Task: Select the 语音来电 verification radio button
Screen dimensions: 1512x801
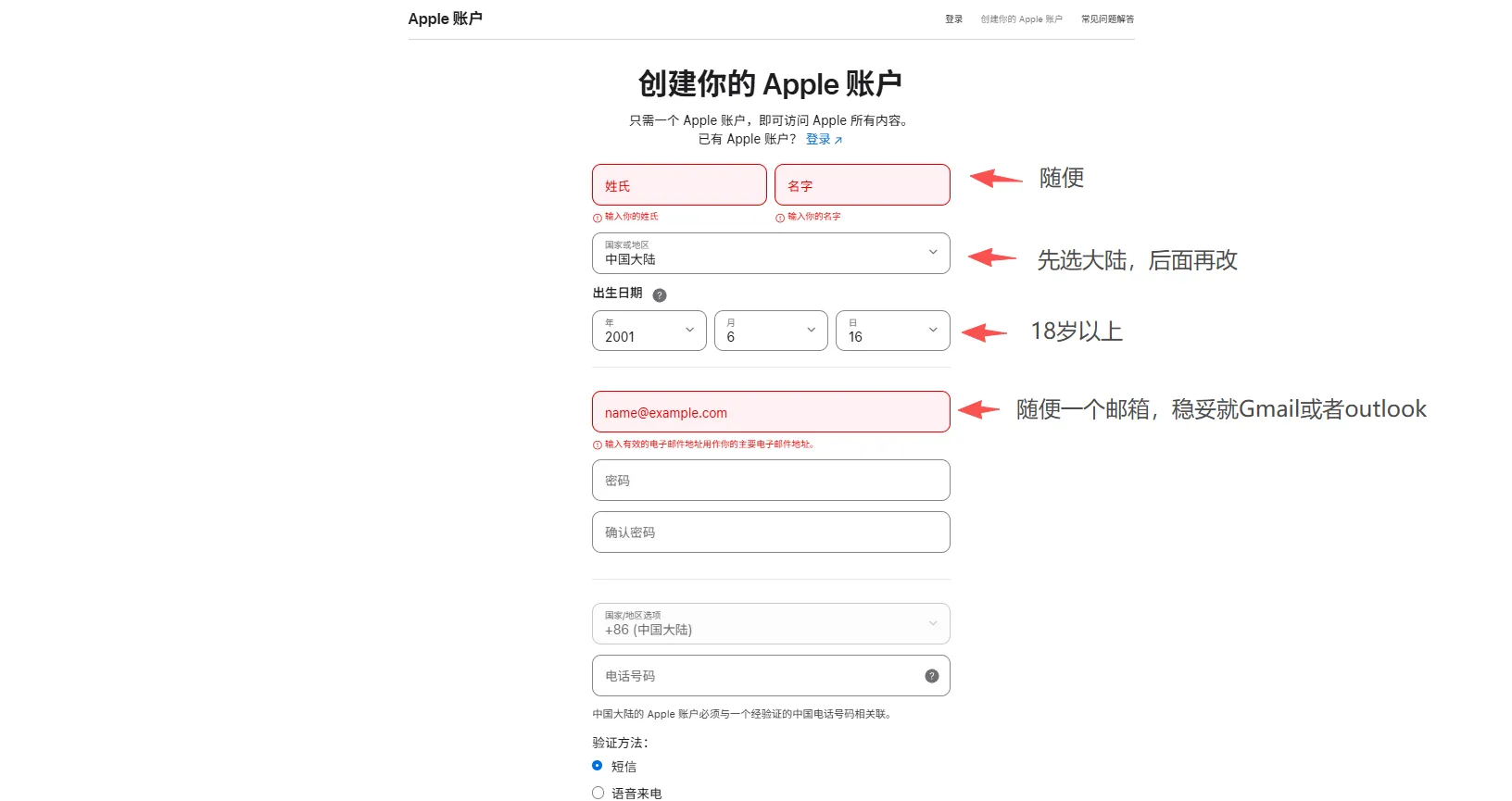Action: 598,793
